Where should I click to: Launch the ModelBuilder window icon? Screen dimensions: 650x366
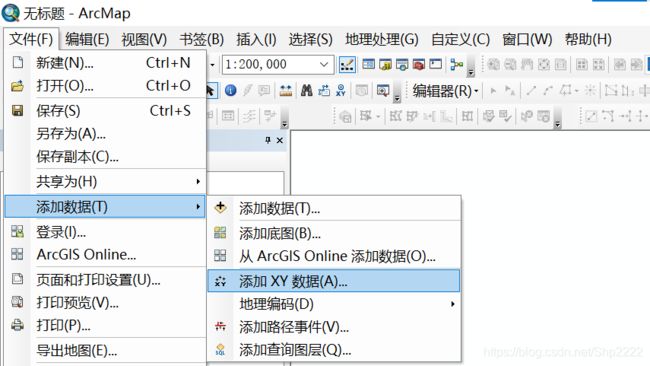(456, 65)
